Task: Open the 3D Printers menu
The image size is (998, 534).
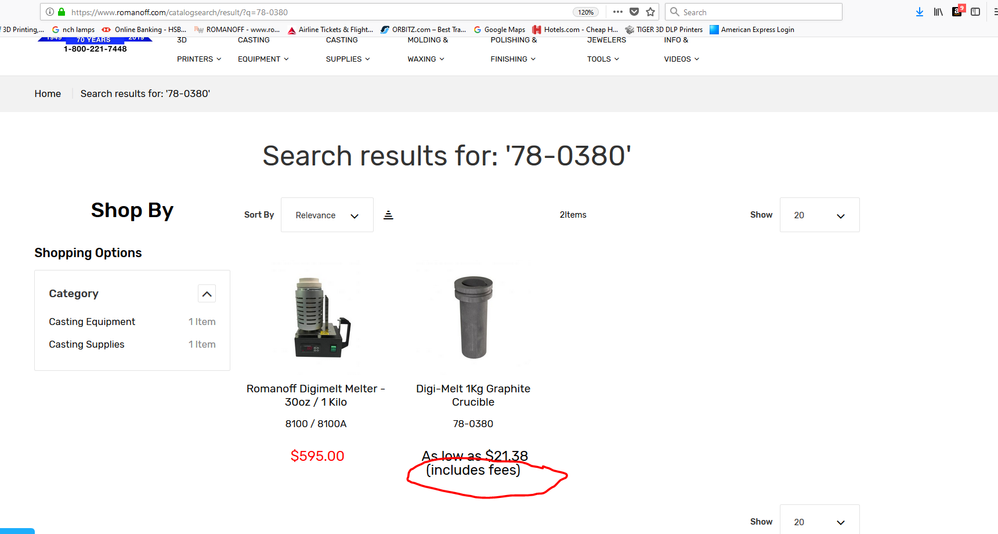Action: [199, 50]
